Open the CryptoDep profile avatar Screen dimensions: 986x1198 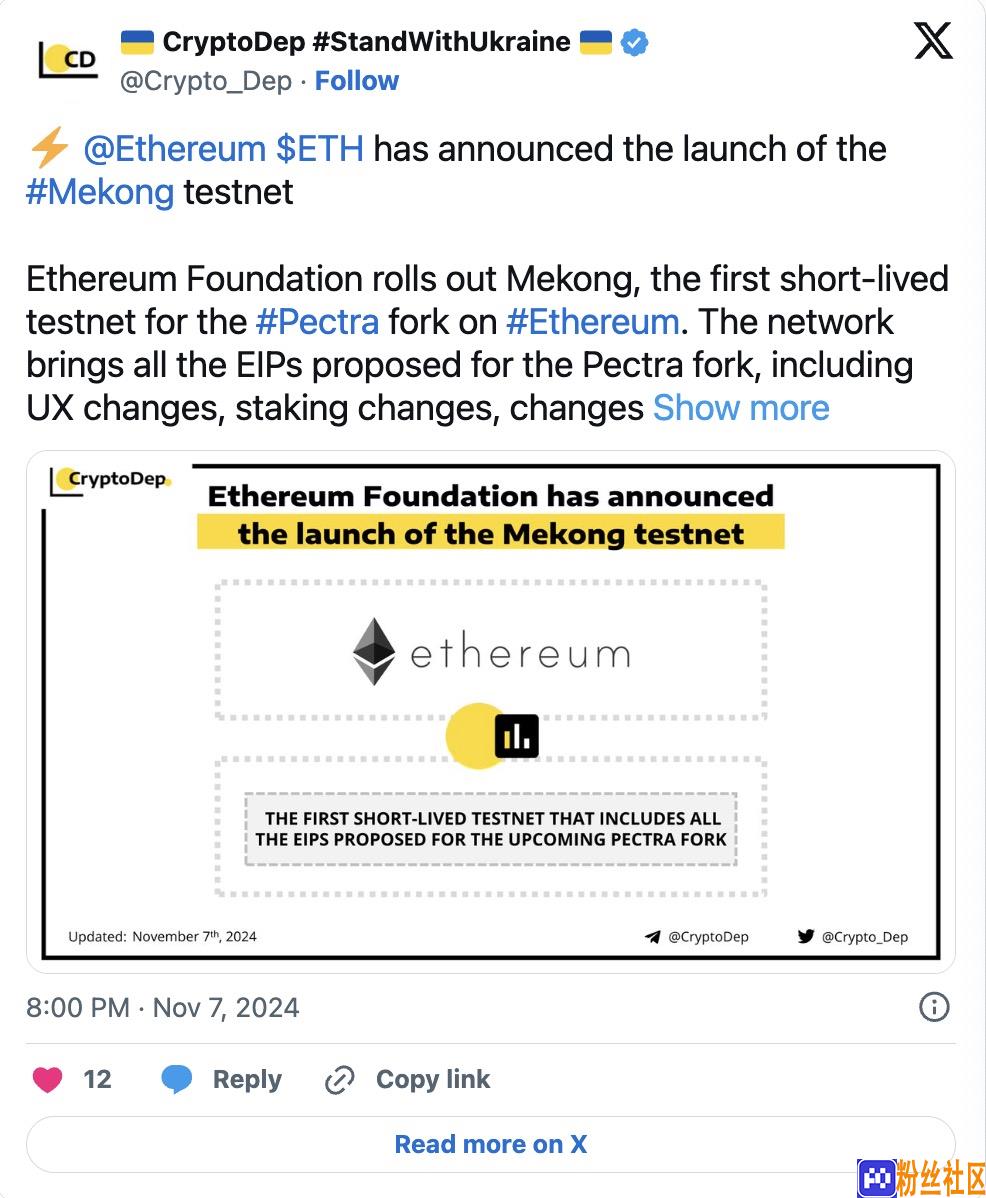pos(69,60)
